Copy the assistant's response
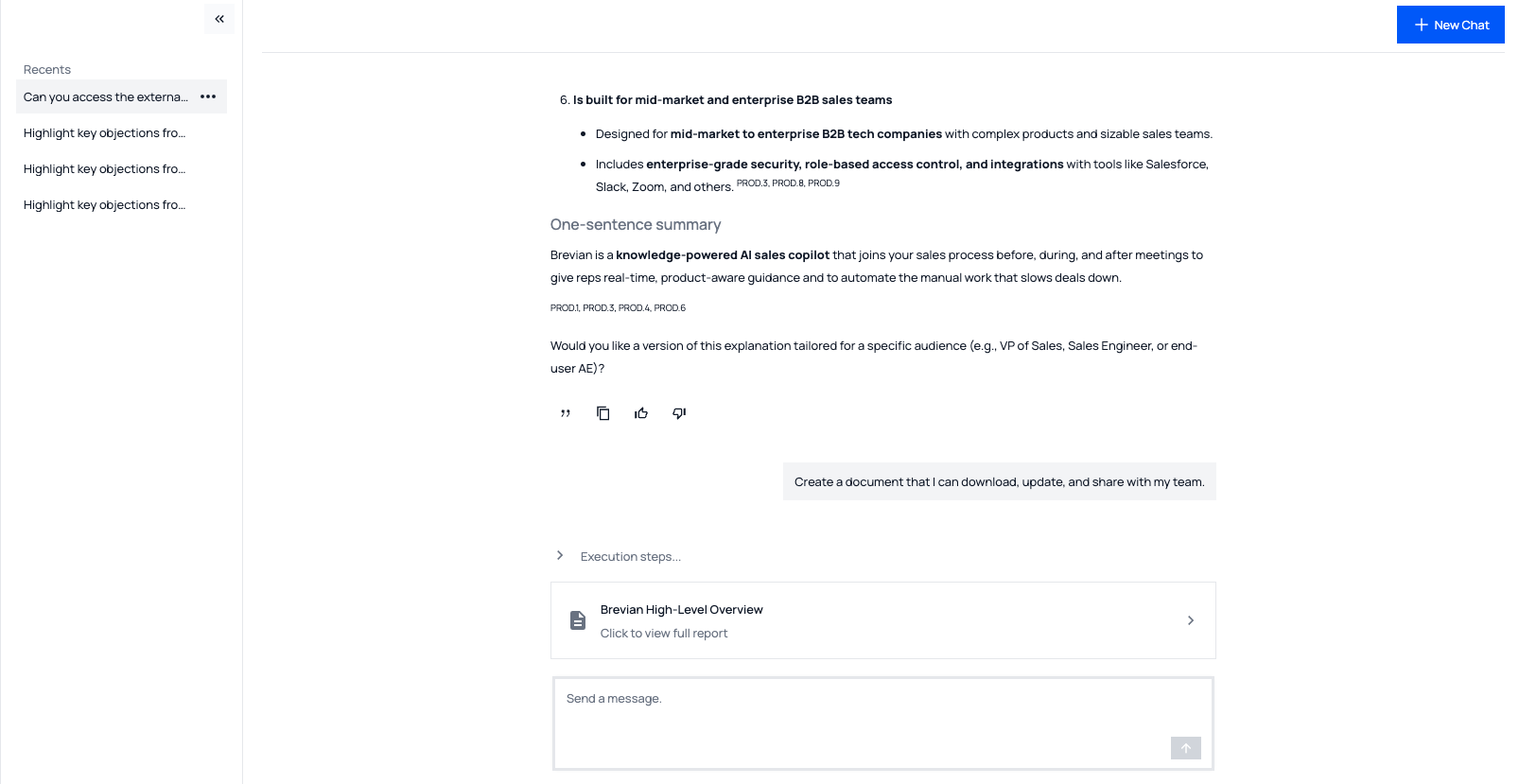The image size is (1519, 784). click(603, 413)
